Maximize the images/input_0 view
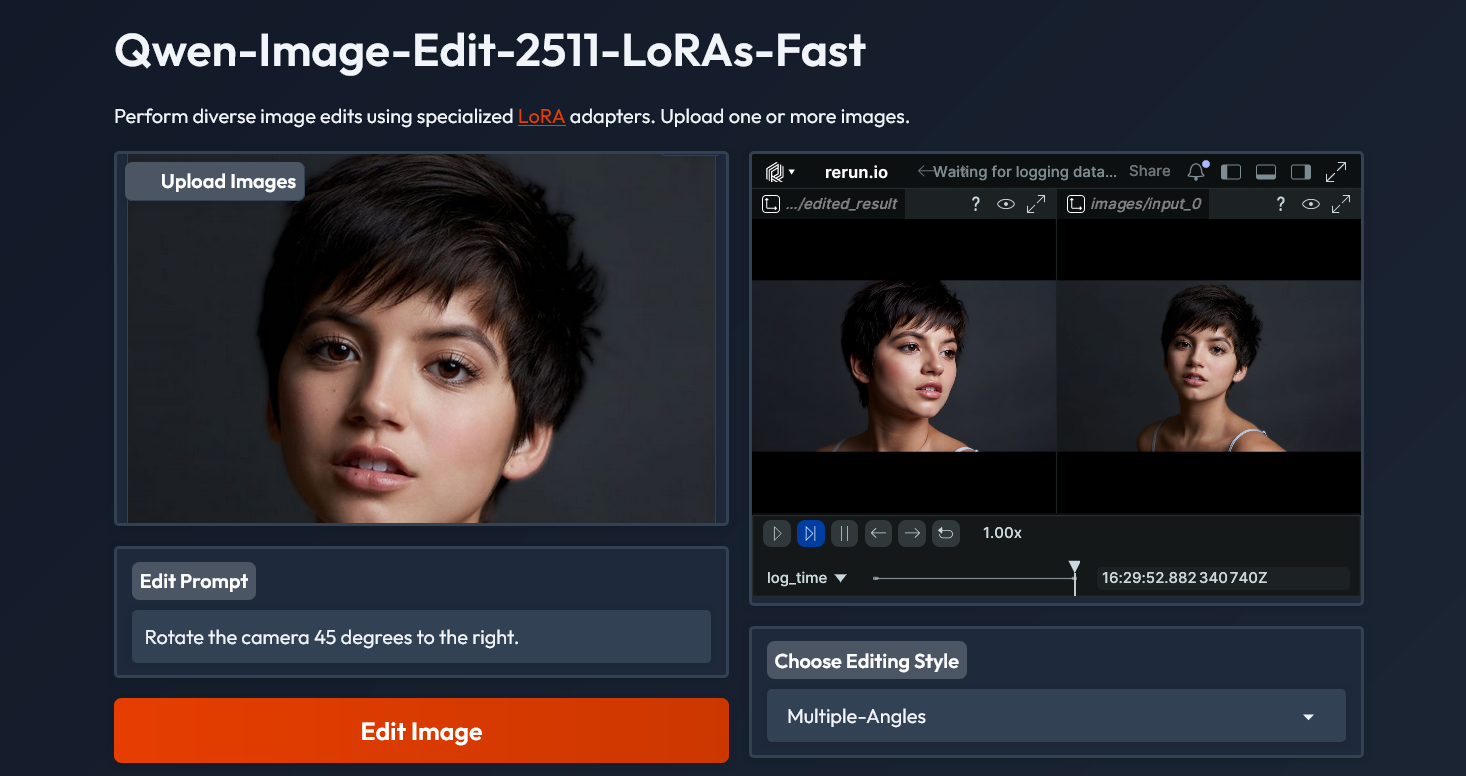The height and width of the screenshot is (776, 1466). click(x=1341, y=204)
